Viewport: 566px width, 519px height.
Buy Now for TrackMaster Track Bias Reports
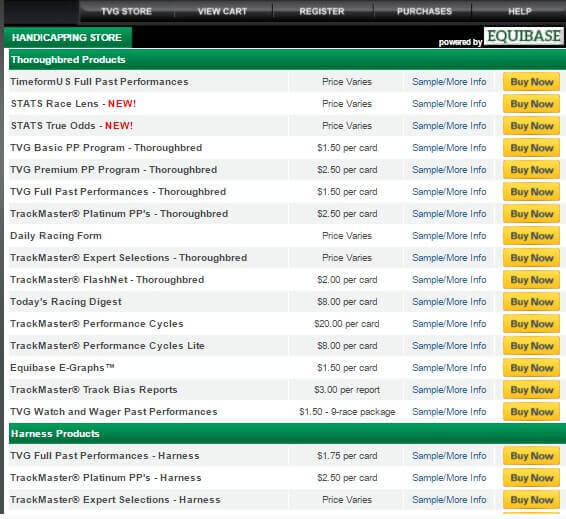point(531,390)
